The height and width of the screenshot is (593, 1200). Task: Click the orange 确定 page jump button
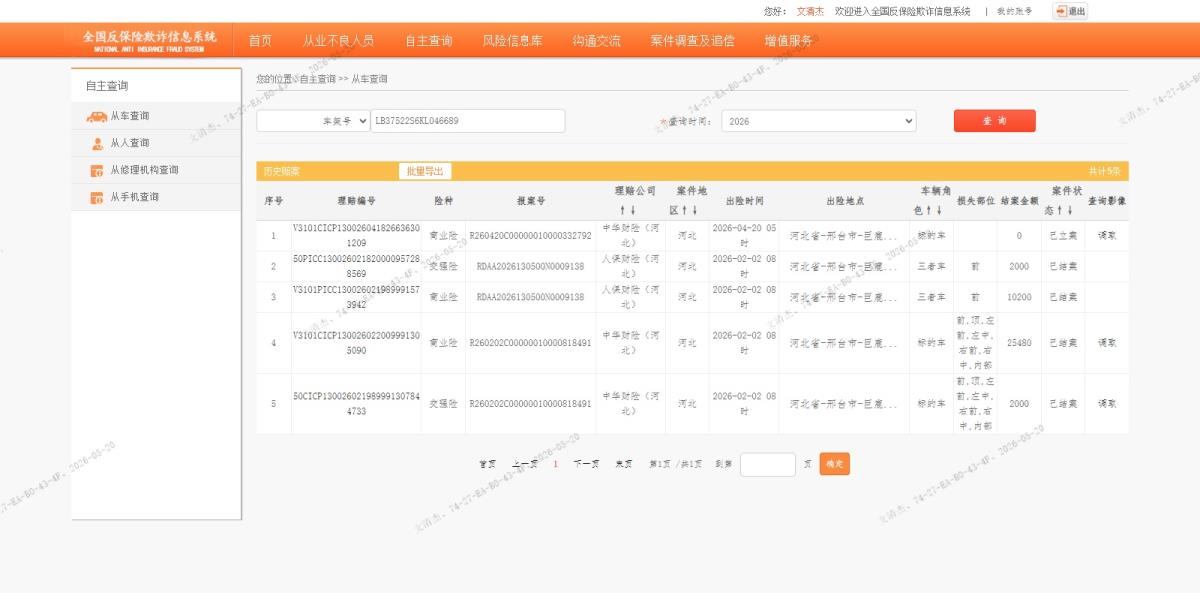834,464
